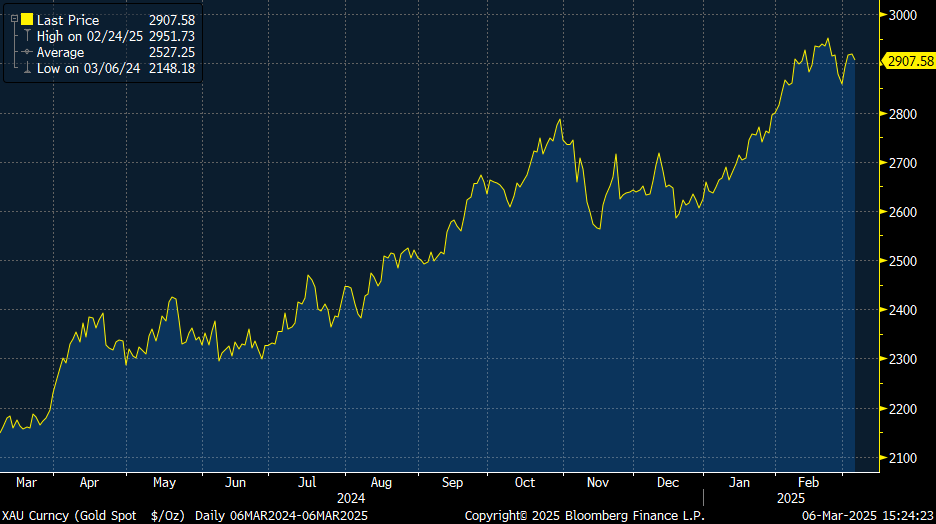Image resolution: width=936 pixels, height=524 pixels.
Task: Click the Oct label on time axis
Action: [525, 482]
